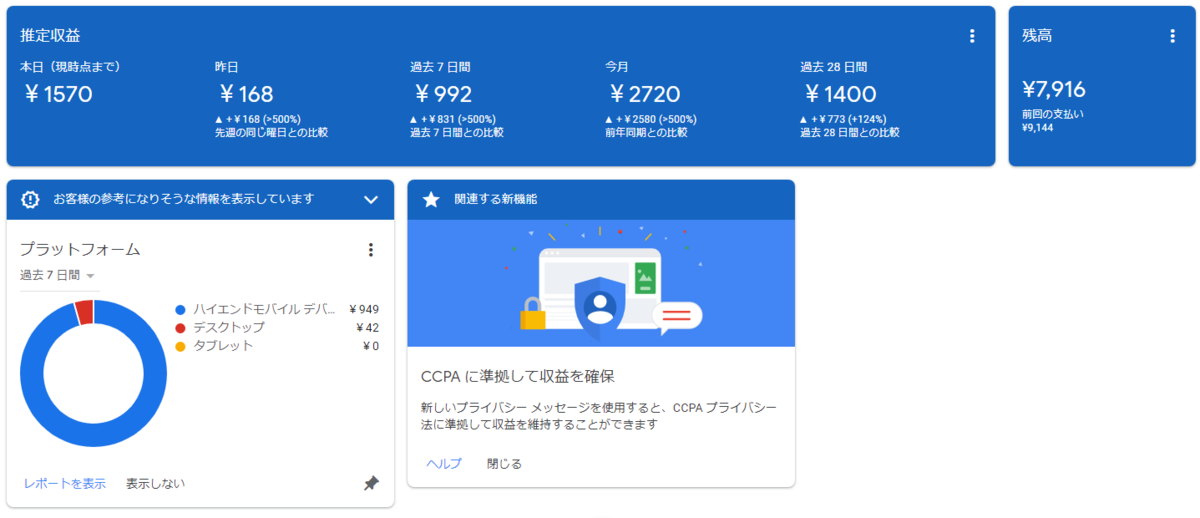Click the 前年同期との比較 text
1200x518 pixels.
pos(646,132)
